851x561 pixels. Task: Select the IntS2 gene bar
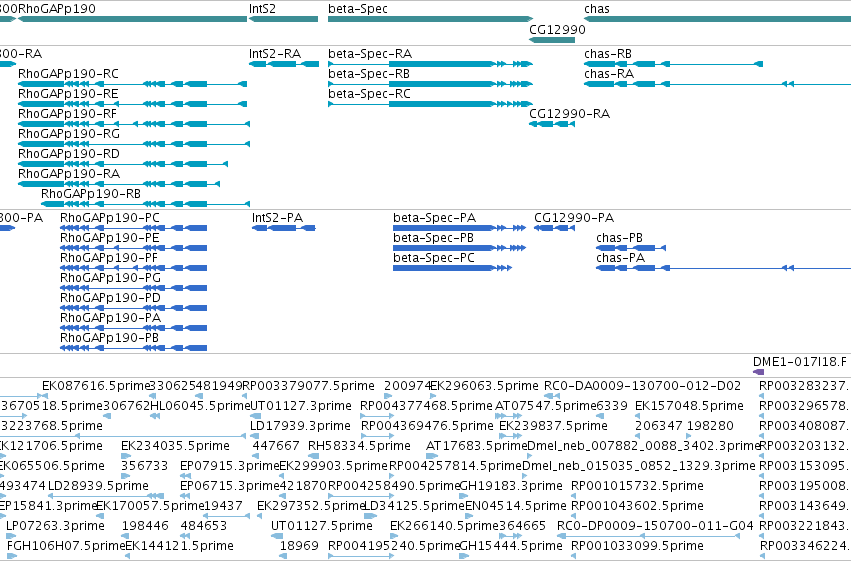click(283, 19)
